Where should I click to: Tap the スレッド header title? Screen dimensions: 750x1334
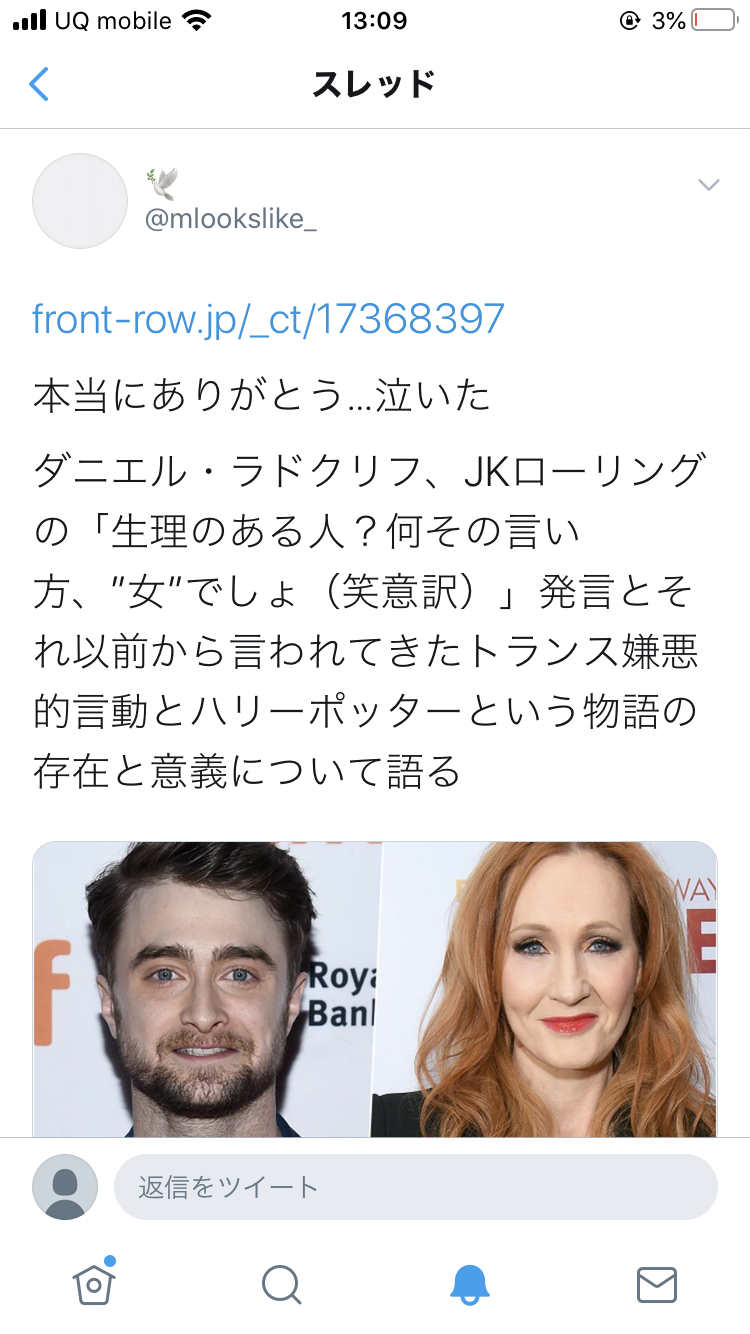(374, 84)
